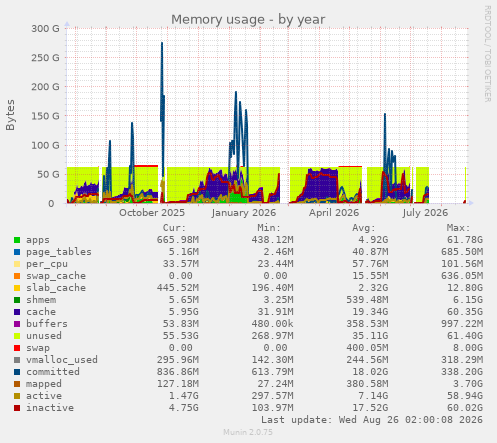Image resolution: width=497 pixels, height=443 pixels.
Task: Click the 'January 2026' x-axis label
Action: point(244,213)
